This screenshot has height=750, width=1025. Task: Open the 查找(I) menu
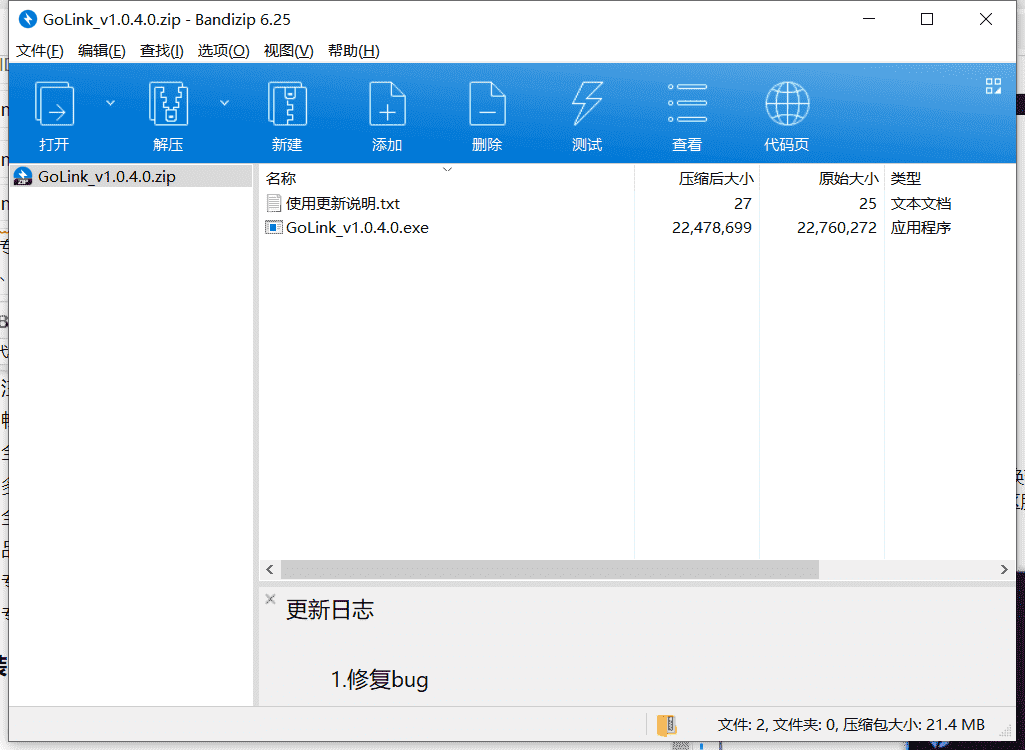click(161, 50)
